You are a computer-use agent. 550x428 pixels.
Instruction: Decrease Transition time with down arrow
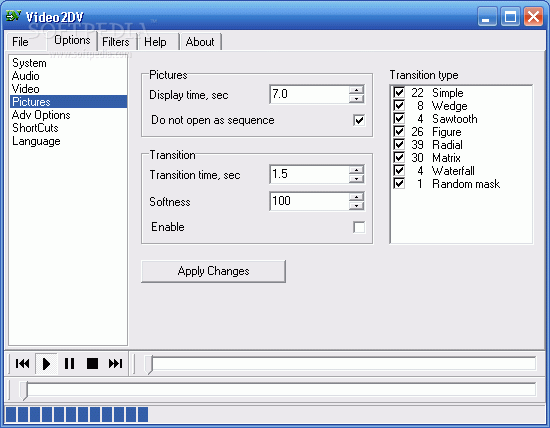click(x=356, y=179)
